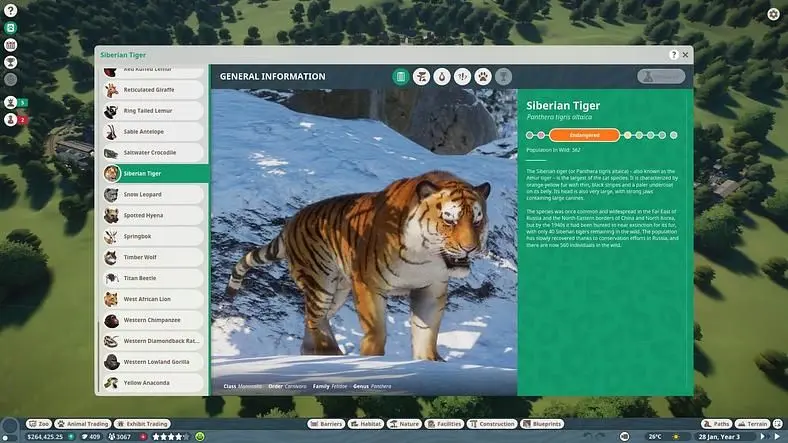Close the Siberian Tiger Zoopedia window

pyautogui.click(x=685, y=55)
